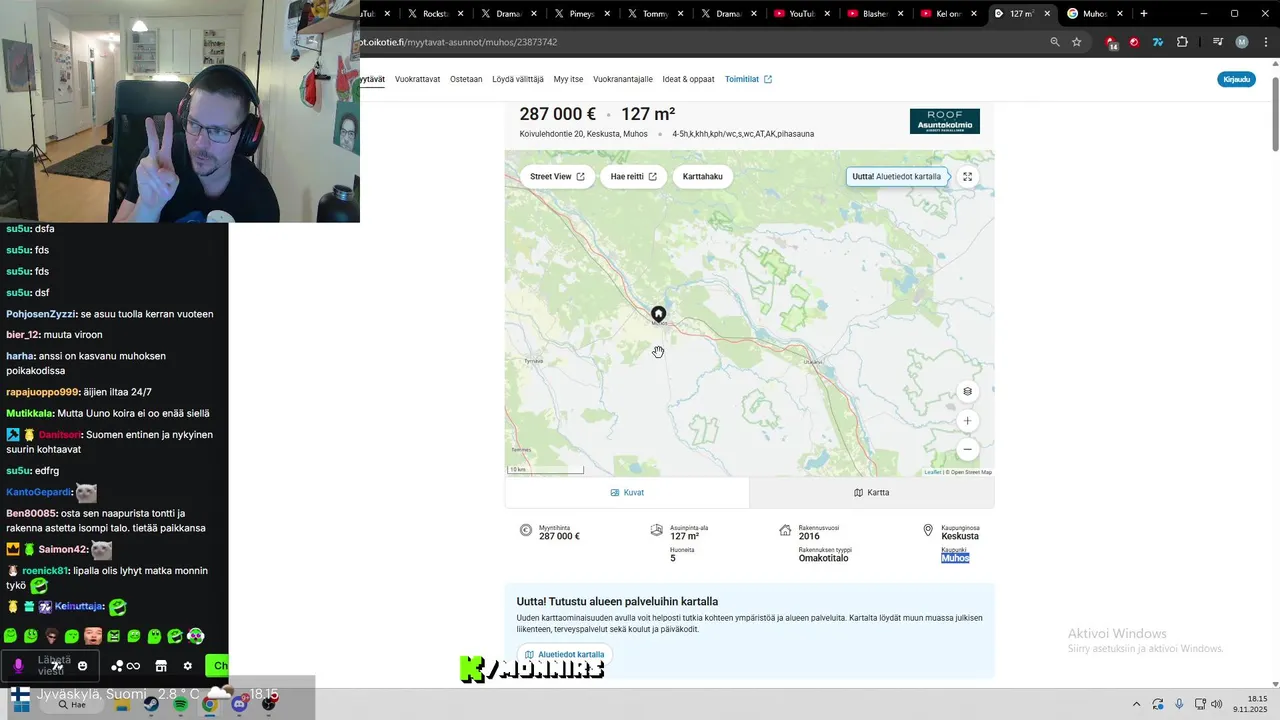Image resolution: width=1280 pixels, height=720 pixels.
Task: Open a new browser tab
Action: pyautogui.click(x=1143, y=14)
